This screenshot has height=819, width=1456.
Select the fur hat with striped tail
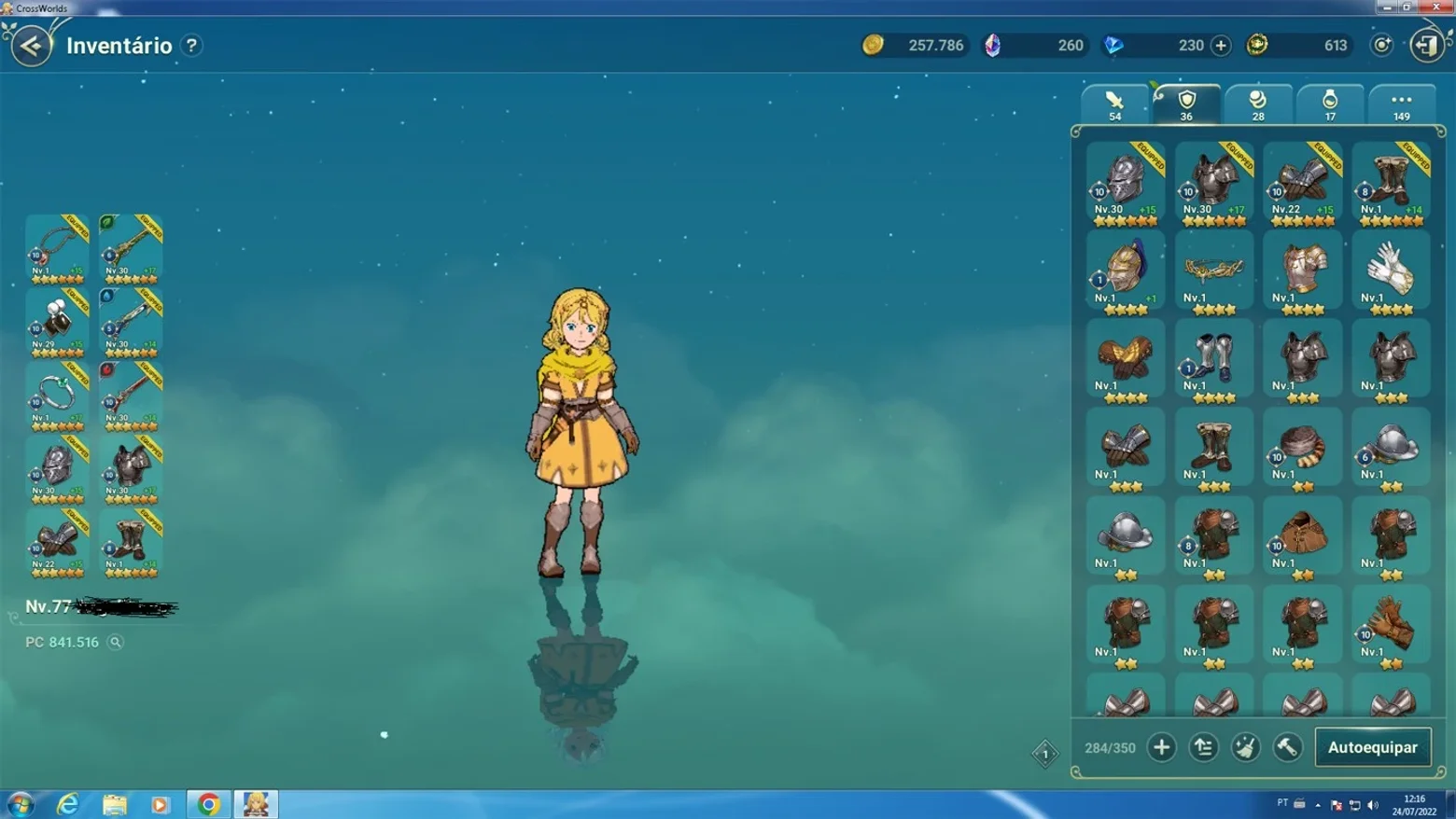click(x=1303, y=451)
